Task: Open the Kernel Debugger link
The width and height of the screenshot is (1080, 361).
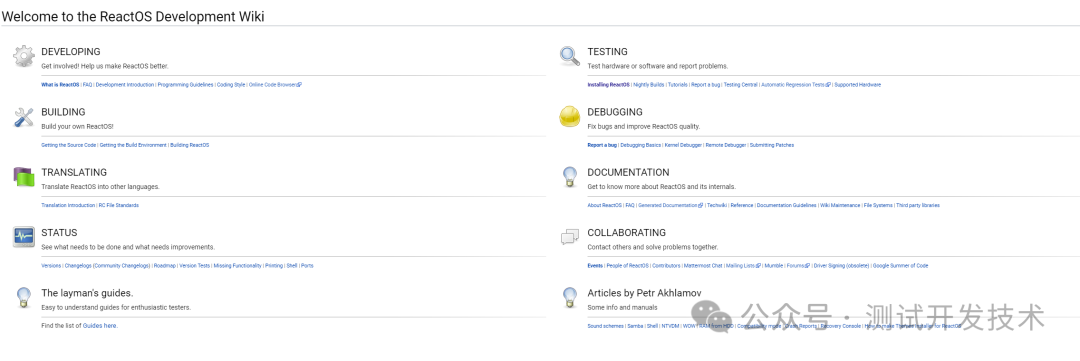Action: [683, 145]
